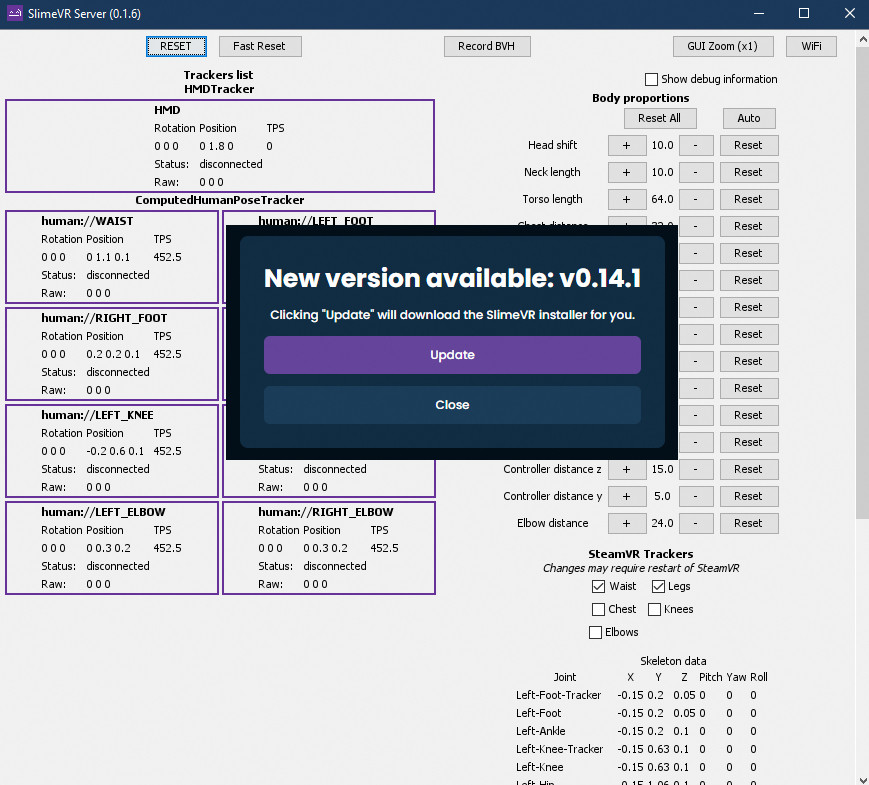Click the HMD tracker title
The width and height of the screenshot is (869, 785).
click(x=167, y=110)
